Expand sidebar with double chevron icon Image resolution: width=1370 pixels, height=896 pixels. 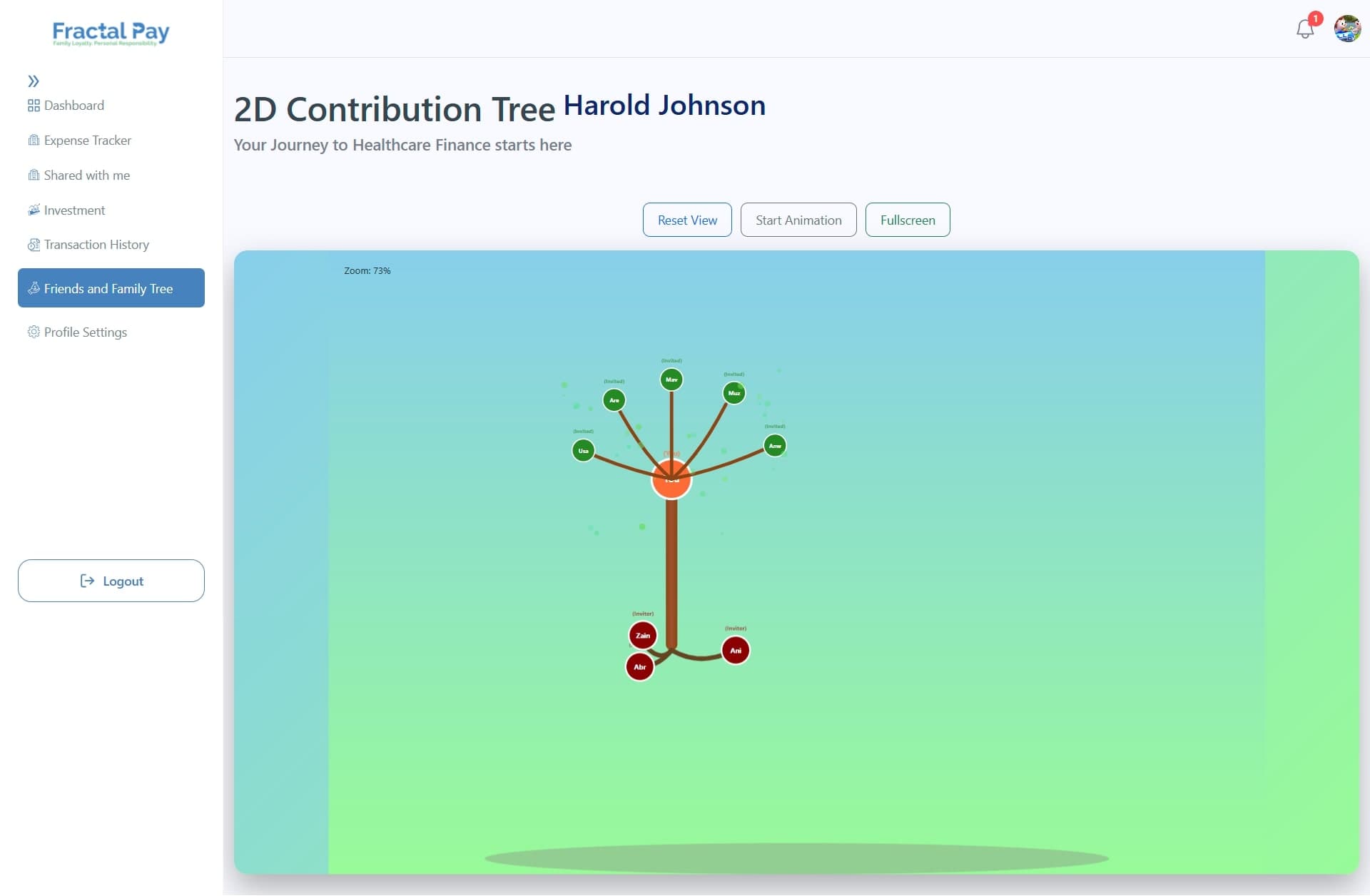coord(34,81)
